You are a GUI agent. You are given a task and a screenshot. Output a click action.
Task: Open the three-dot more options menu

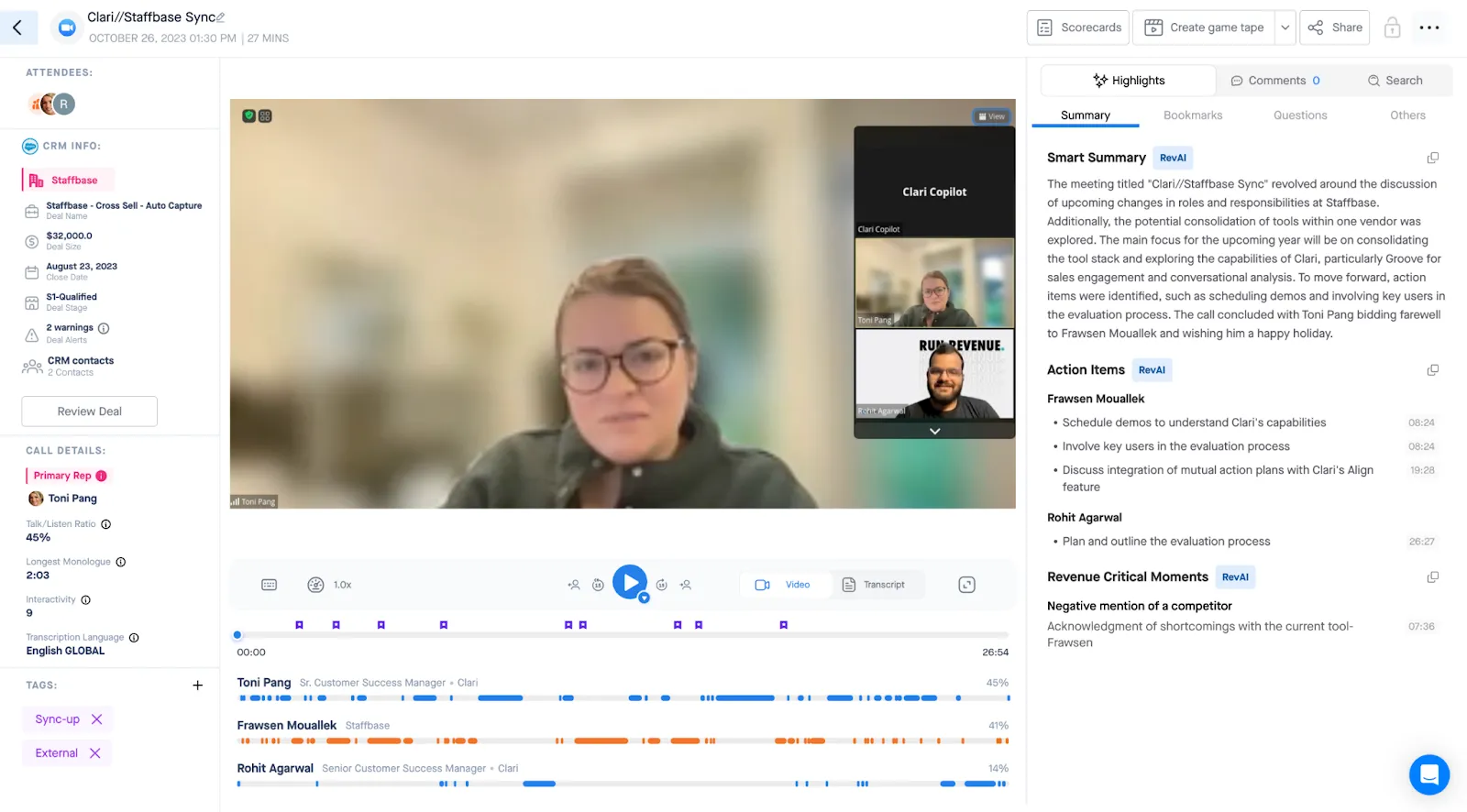[1428, 27]
